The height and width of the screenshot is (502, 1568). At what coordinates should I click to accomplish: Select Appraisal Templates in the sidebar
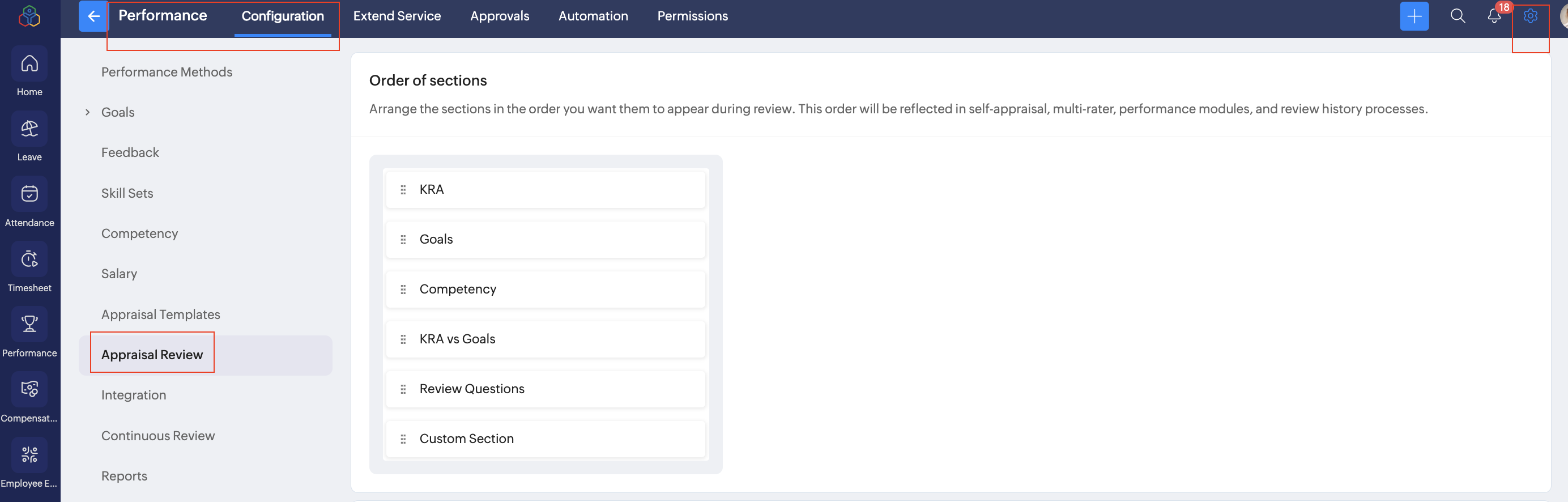click(x=161, y=314)
